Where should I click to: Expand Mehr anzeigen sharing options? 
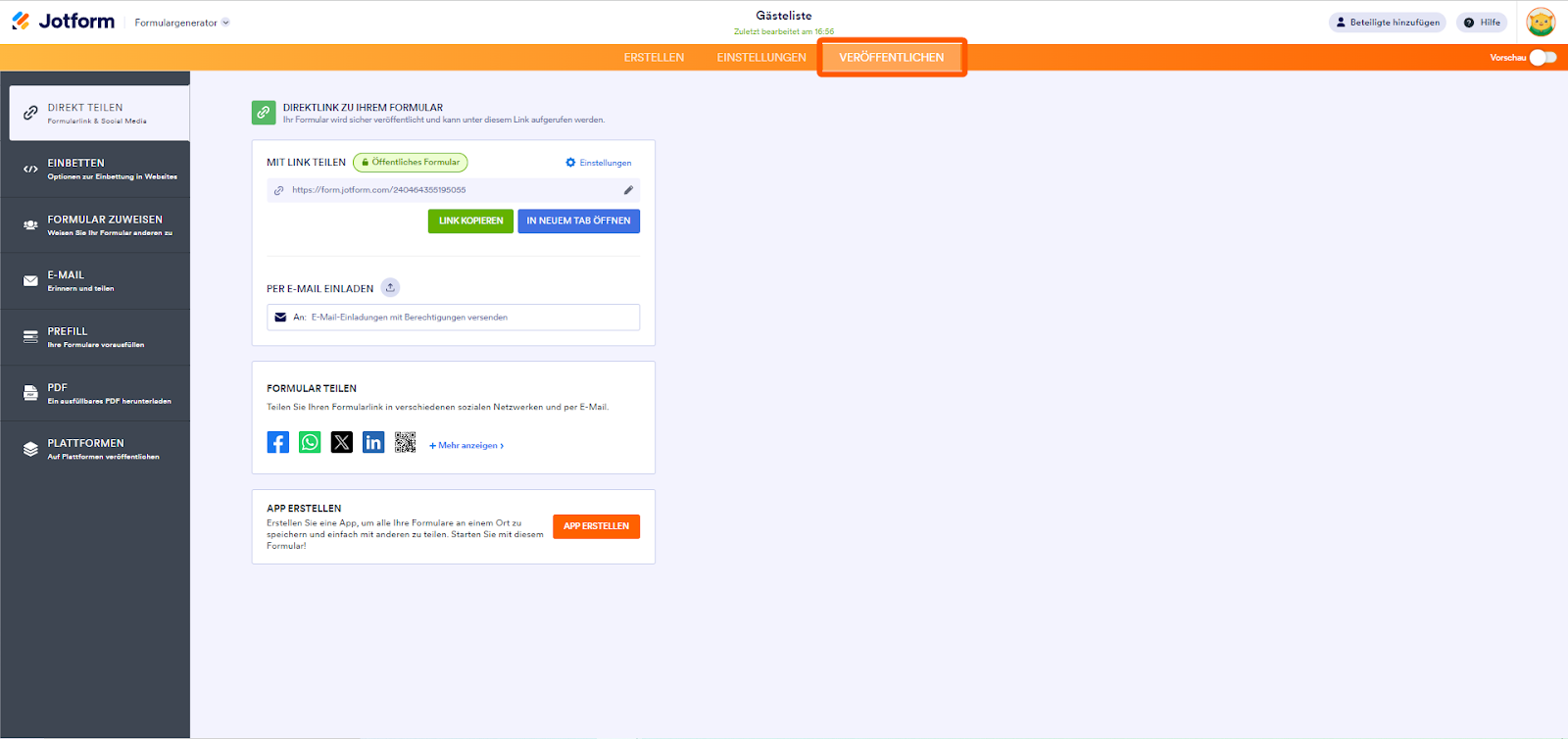coord(466,446)
